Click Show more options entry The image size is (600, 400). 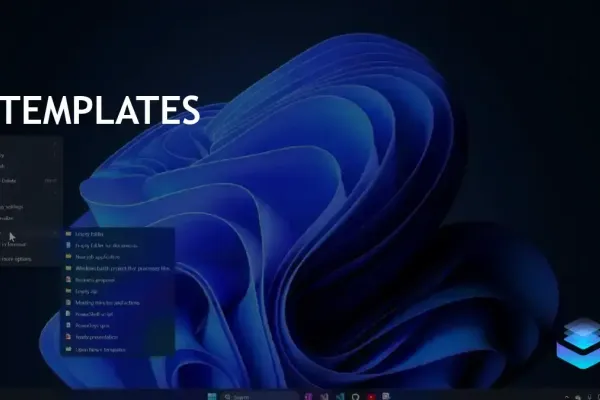click(30, 259)
